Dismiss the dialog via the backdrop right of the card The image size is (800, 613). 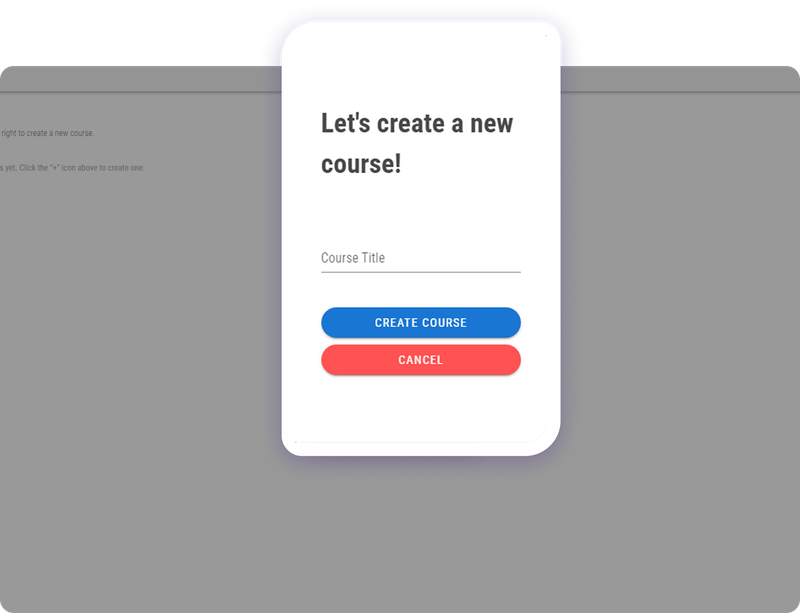click(679, 306)
